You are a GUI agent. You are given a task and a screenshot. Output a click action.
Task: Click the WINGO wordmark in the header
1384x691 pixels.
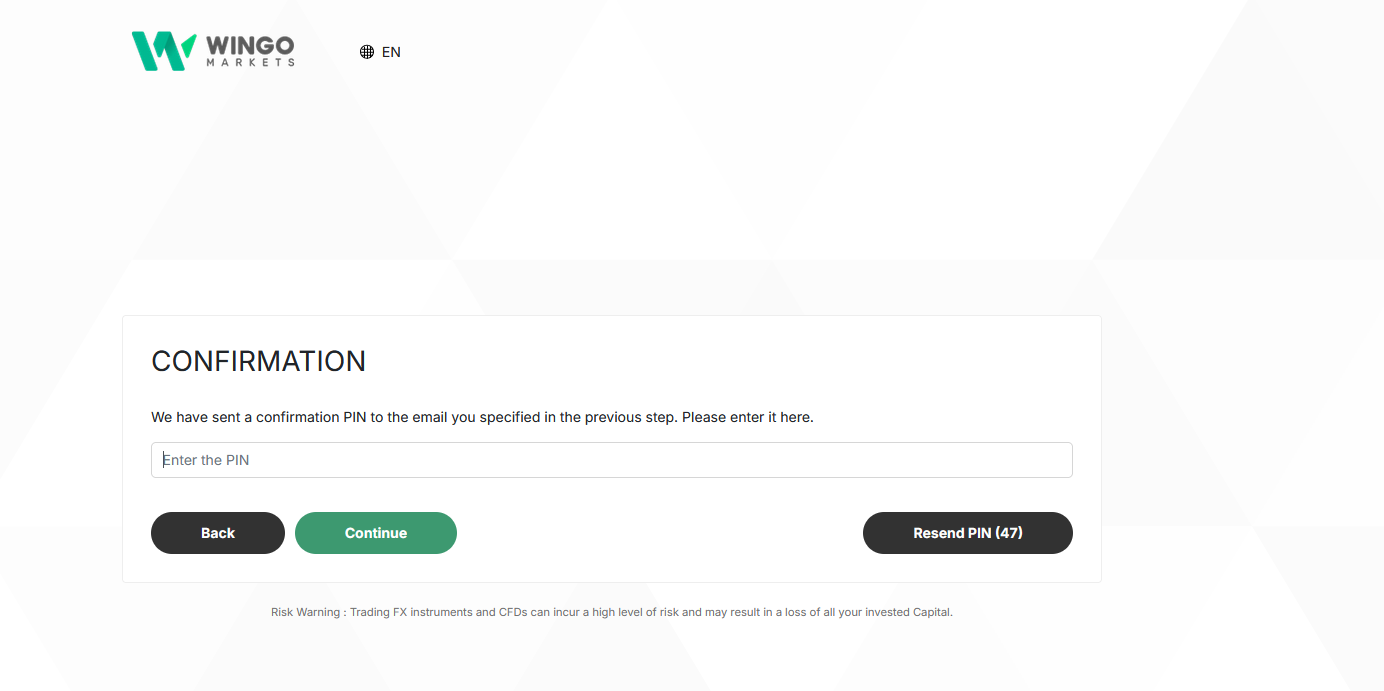click(x=250, y=45)
